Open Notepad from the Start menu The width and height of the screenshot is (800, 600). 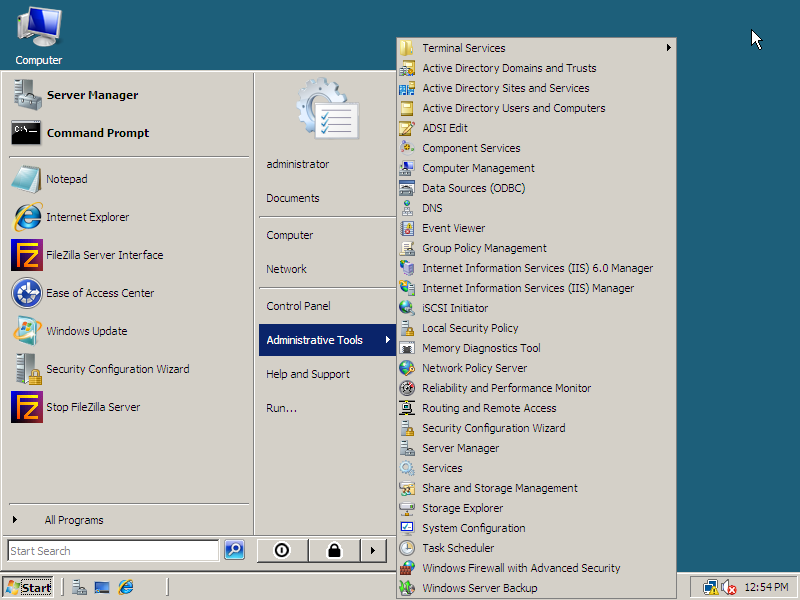(x=129, y=179)
